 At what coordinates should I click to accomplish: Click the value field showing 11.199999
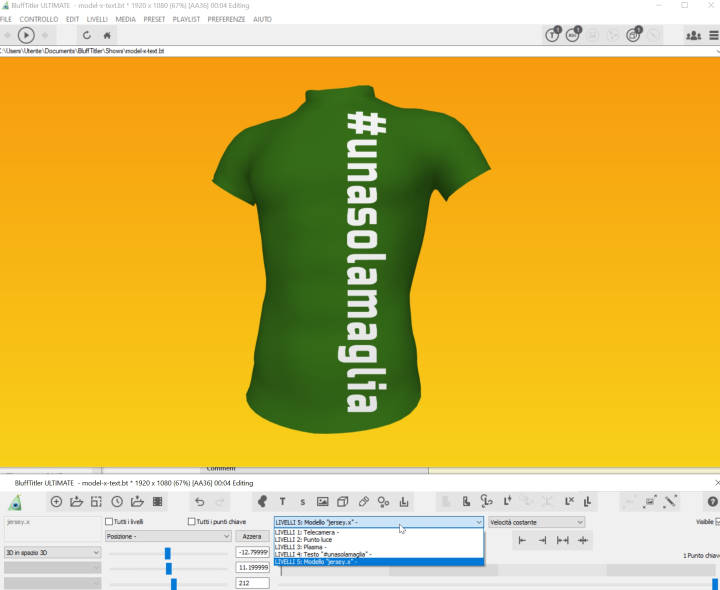[x=253, y=568]
